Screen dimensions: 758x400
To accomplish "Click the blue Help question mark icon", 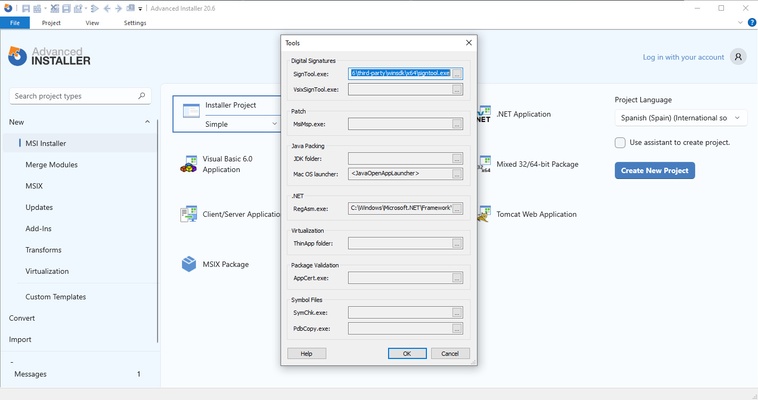I will (752, 22).
